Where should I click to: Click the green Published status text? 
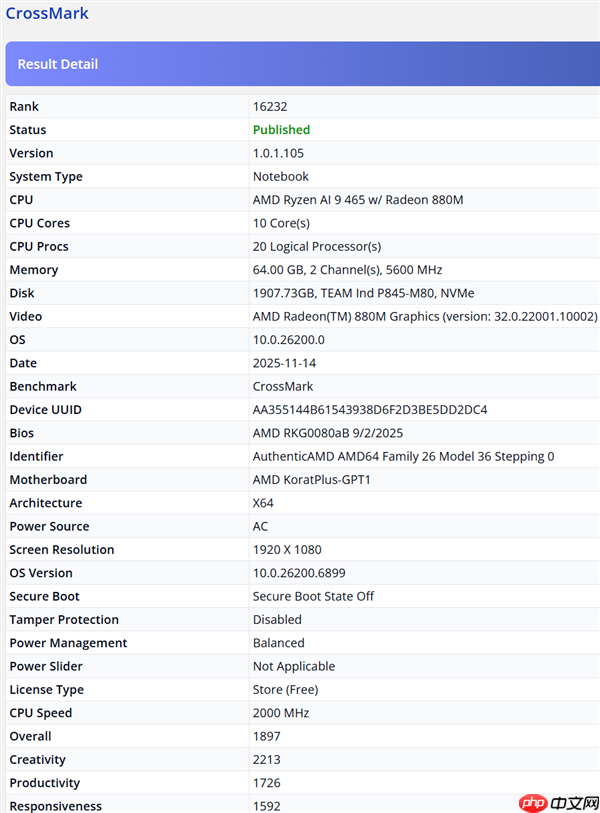tap(281, 130)
